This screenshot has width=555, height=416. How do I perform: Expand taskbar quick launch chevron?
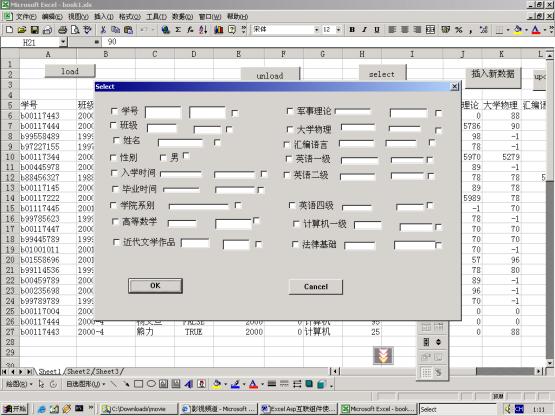[91, 408]
